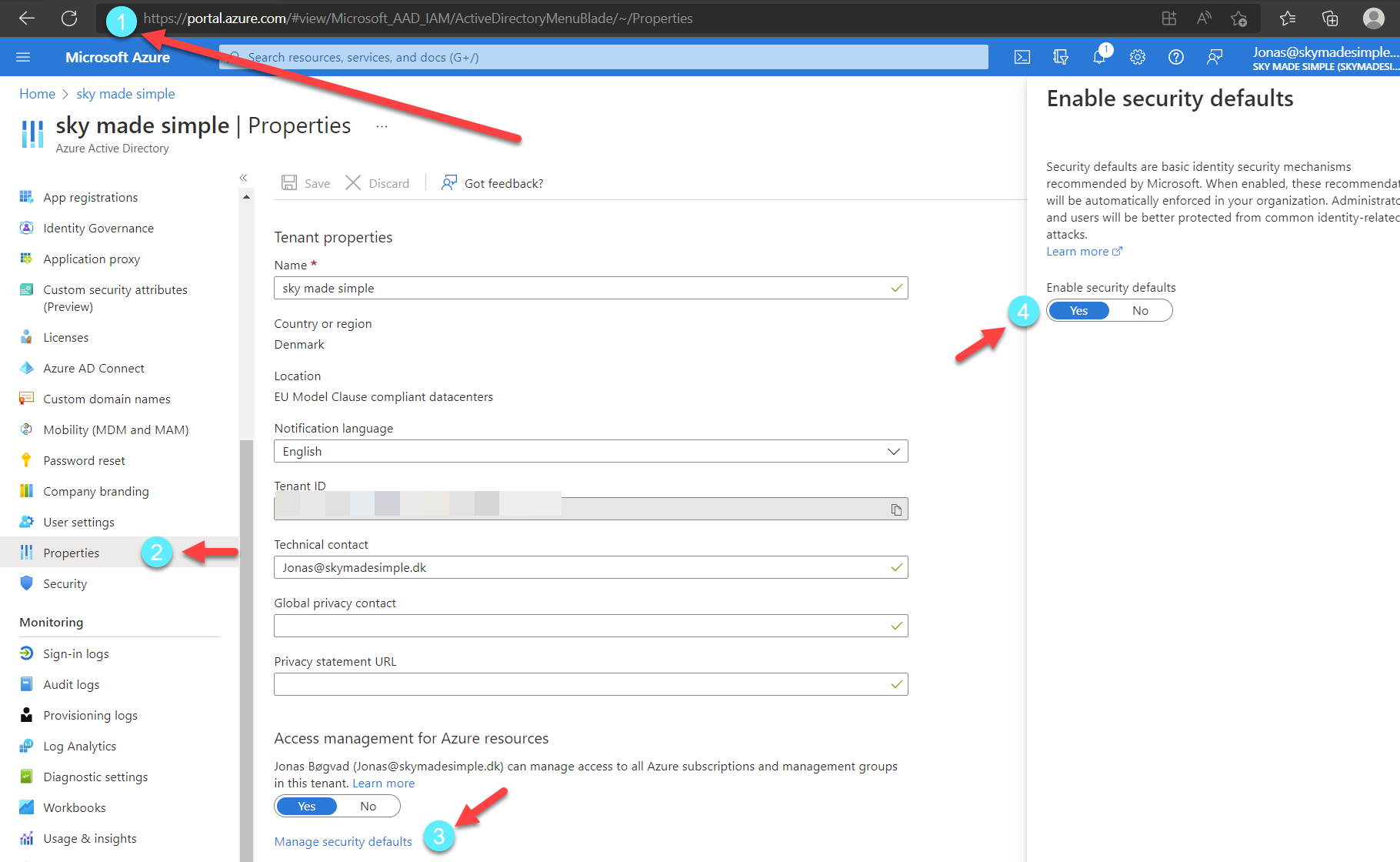Open the notifications bell
Screen dimensions: 1400x862
coord(1100,57)
